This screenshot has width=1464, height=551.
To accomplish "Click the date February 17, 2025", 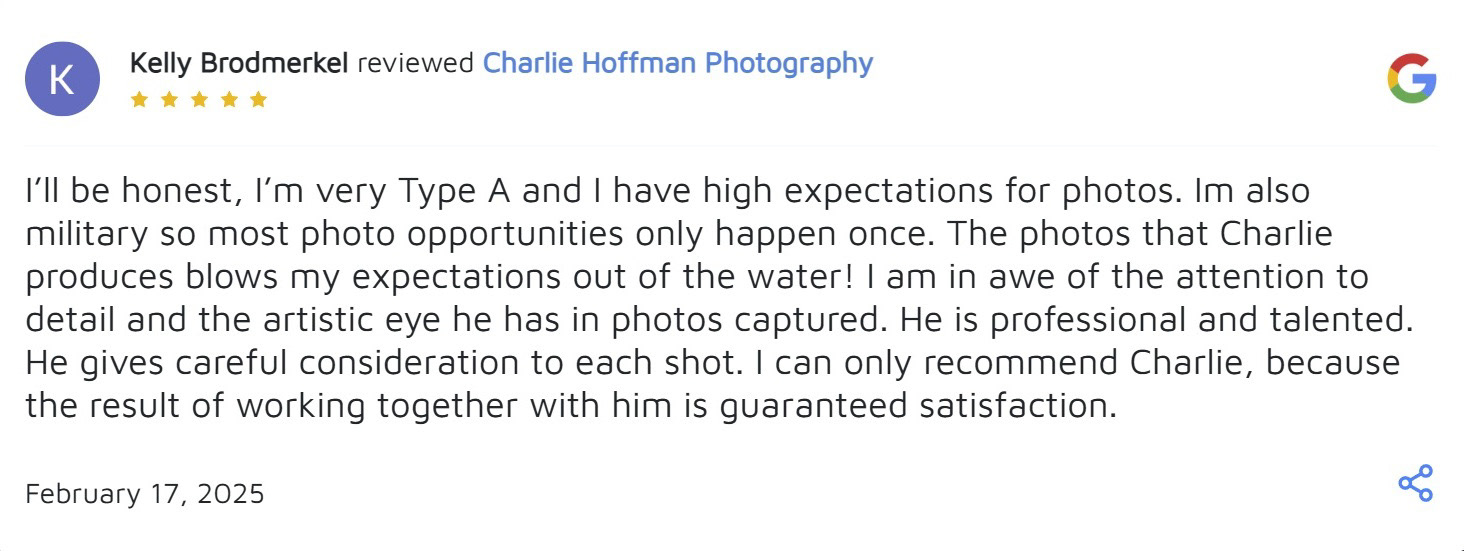I will [145, 494].
